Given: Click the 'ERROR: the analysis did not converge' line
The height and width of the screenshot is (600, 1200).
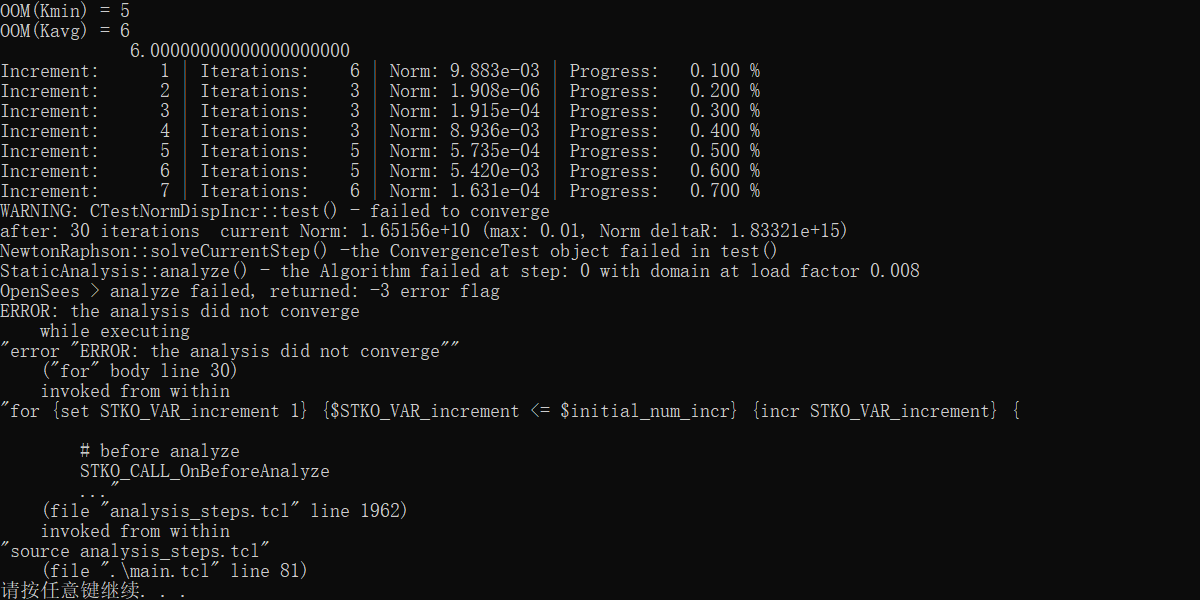Looking at the screenshot, I should click(180, 311).
